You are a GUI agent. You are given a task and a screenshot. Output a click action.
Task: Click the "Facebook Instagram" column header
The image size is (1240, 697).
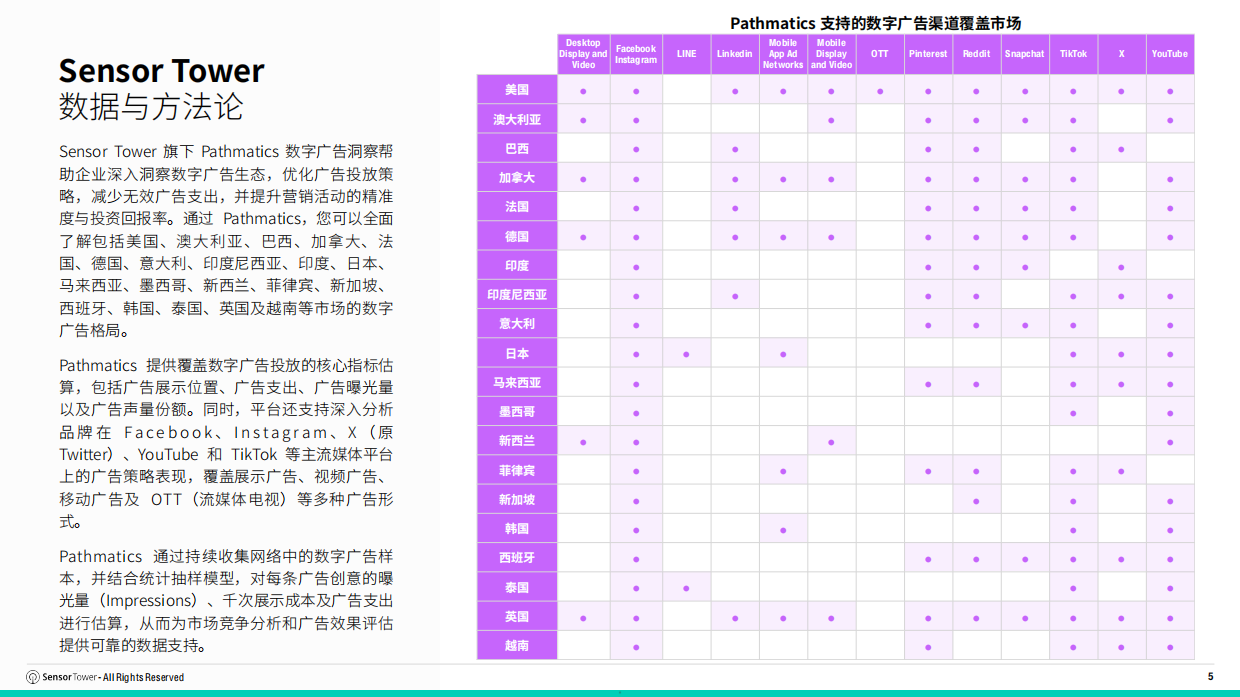(x=636, y=54)
